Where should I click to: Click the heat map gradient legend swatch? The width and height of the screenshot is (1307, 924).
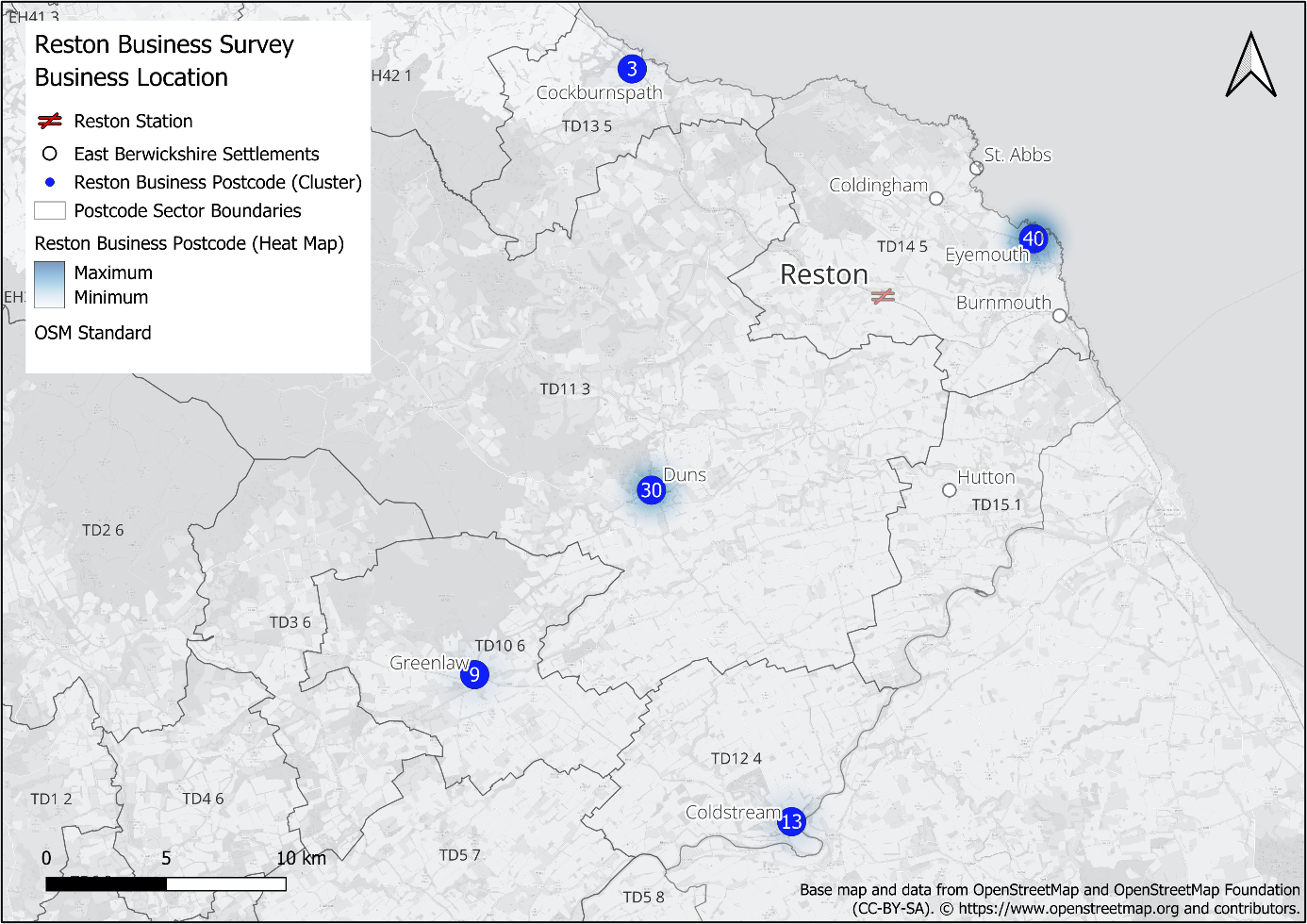pyautogui.click(x=50, y=285)
